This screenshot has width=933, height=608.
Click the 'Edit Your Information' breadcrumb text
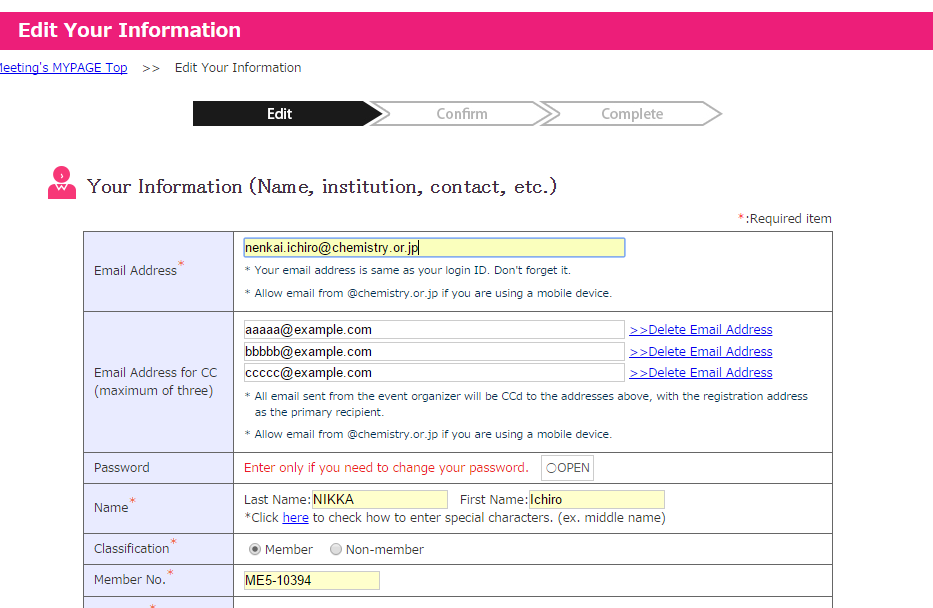coord(238,68)
